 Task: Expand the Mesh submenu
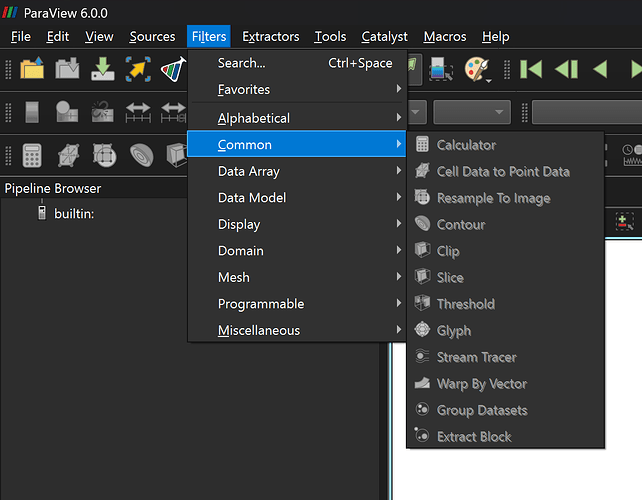(x=297, y=277)
